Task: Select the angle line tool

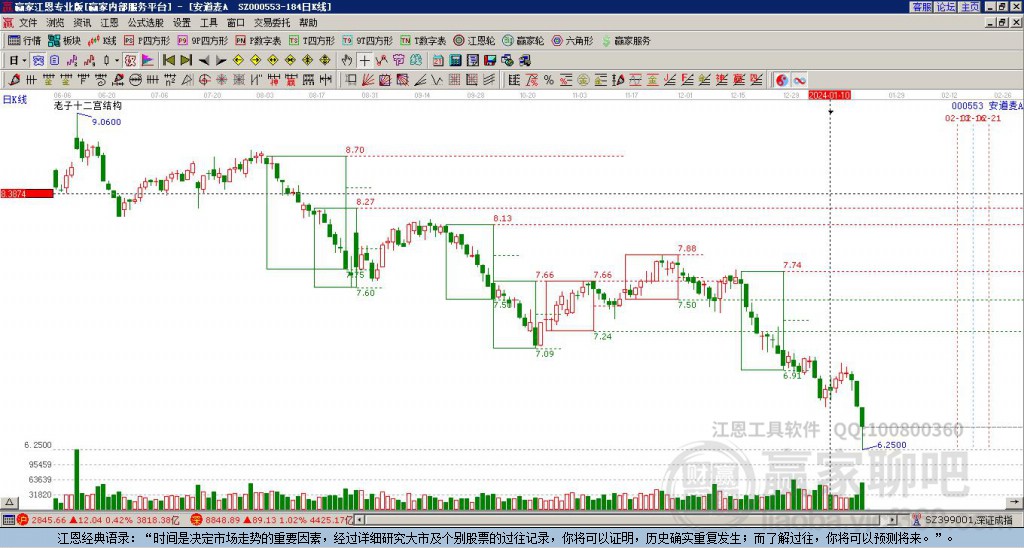Action: click(420, 80)
